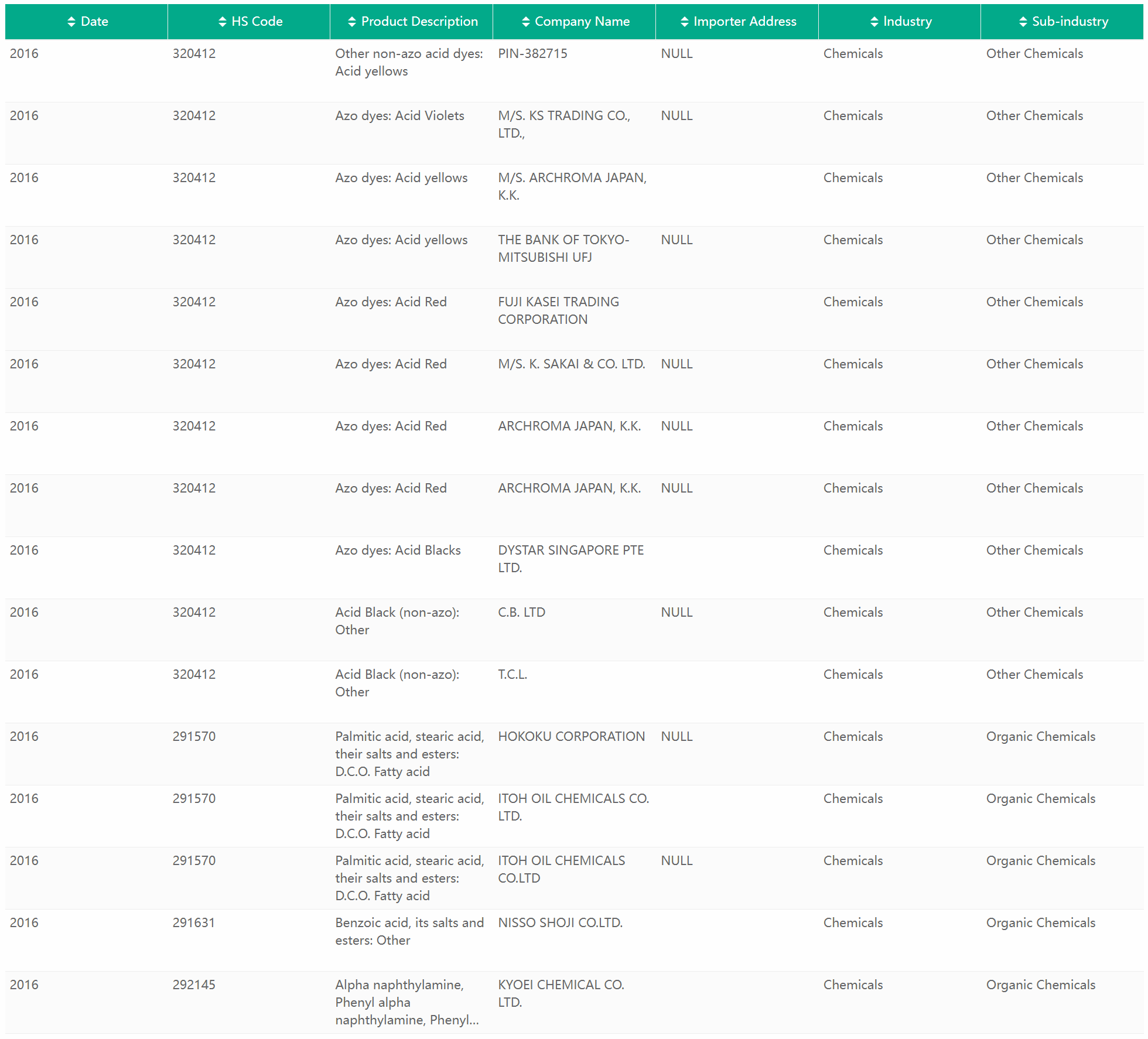Viewport: 1148px width, 1039px height.
Task: Select Chemicals industry in KYOEI CHEMICAL row
Action: (853, 985)
